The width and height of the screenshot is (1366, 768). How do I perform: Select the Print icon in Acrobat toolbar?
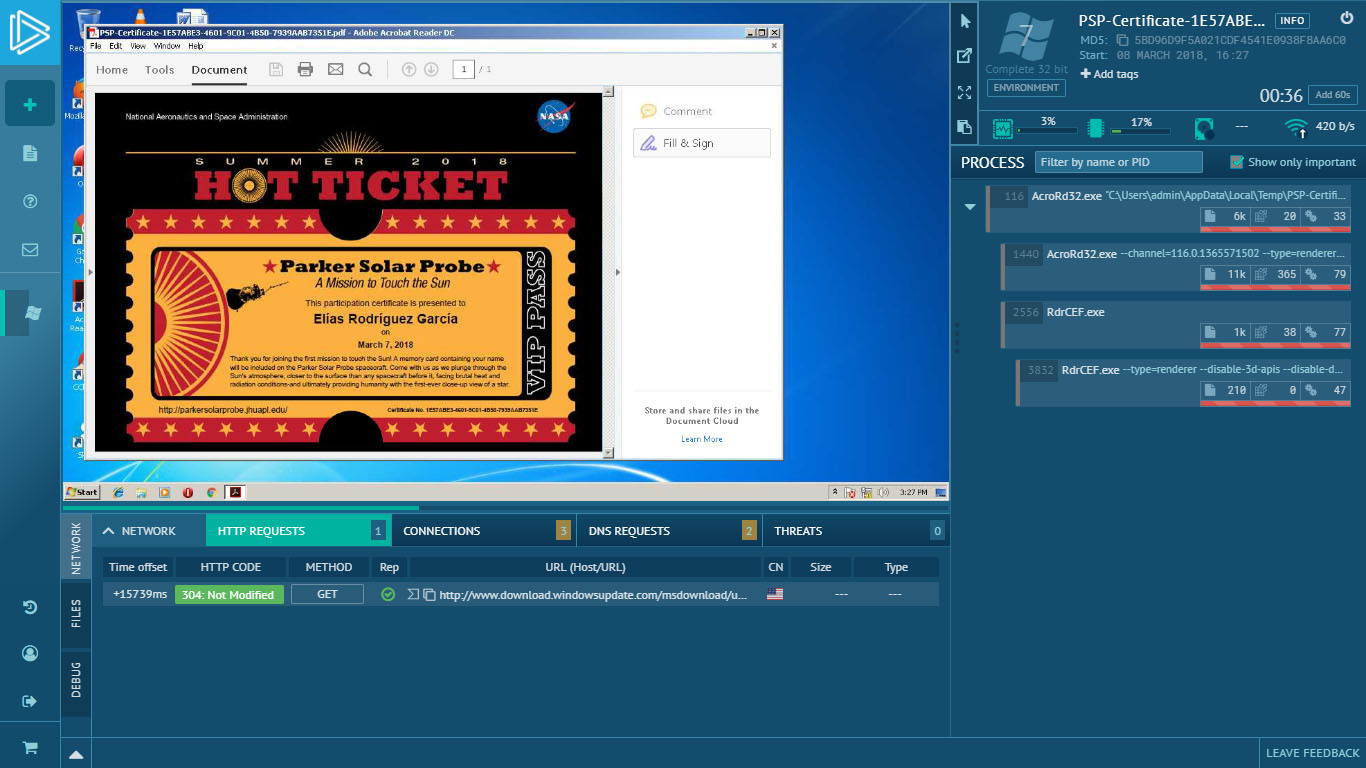pos(307,69)
